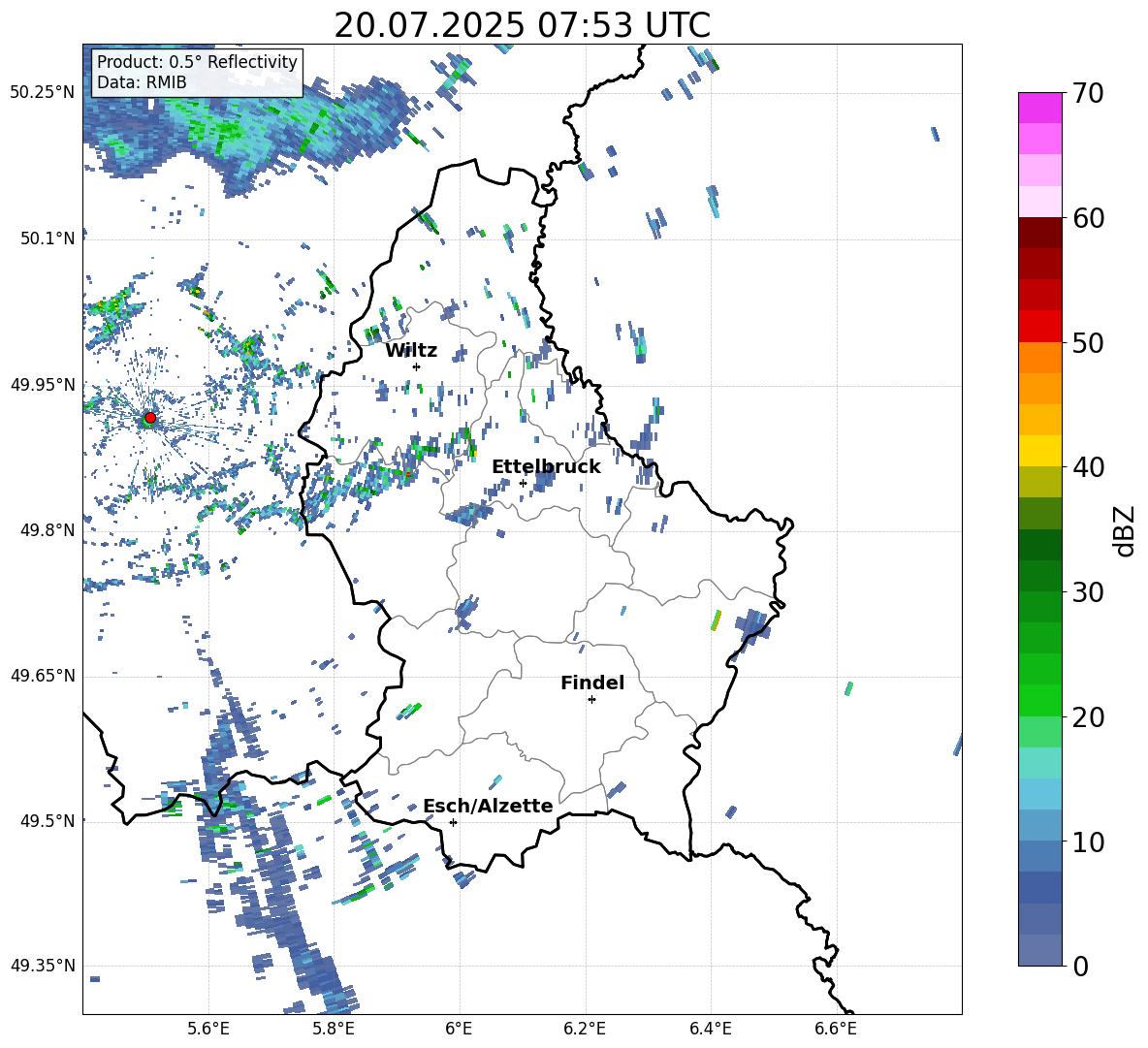The width and height of the screenshot is (1148, 1048).
Task: Click the 49.35°N latitude label
Action: [x=43, y=966]
